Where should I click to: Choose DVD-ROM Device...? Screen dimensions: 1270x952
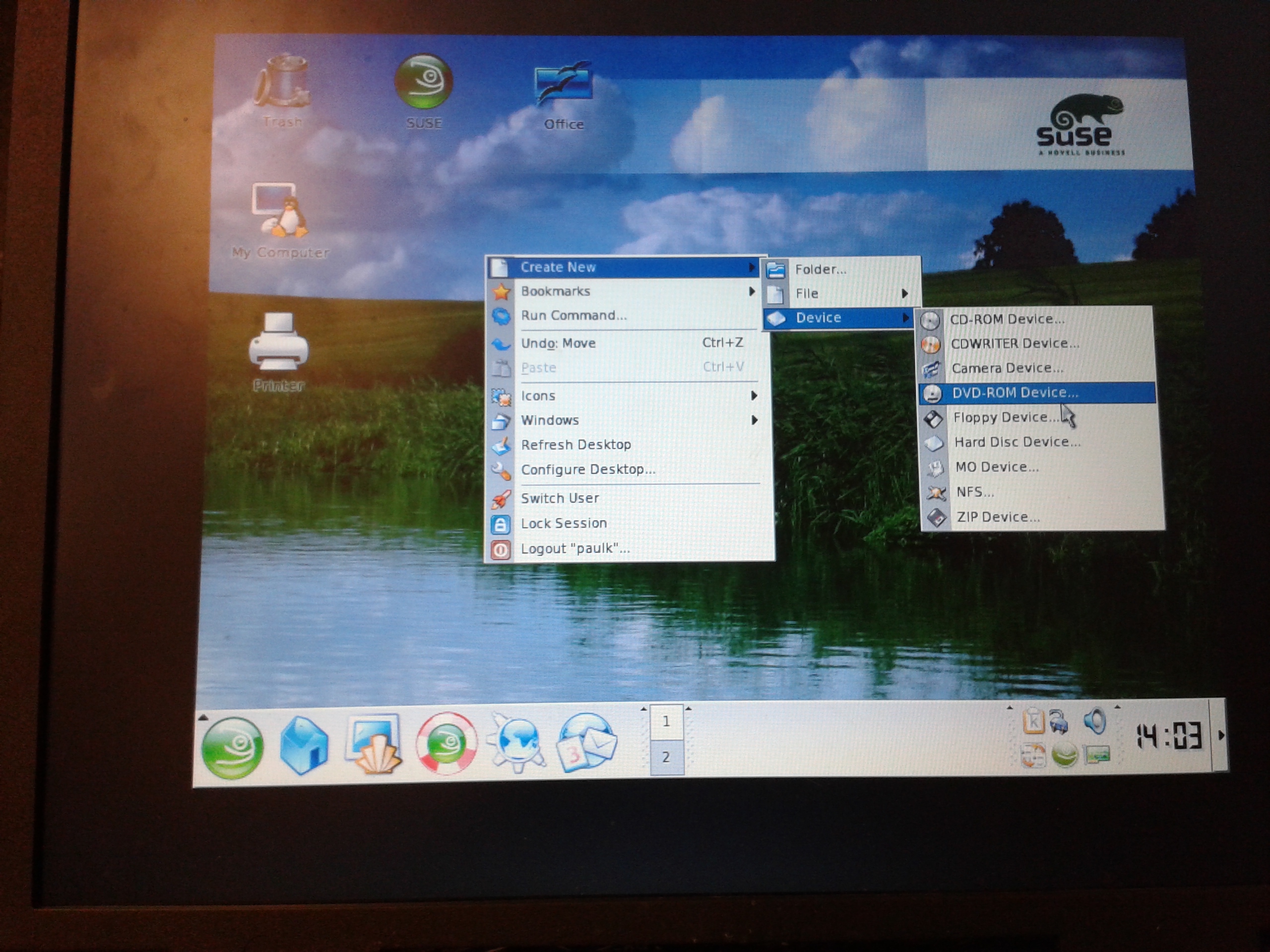(x=1037, y=393)
